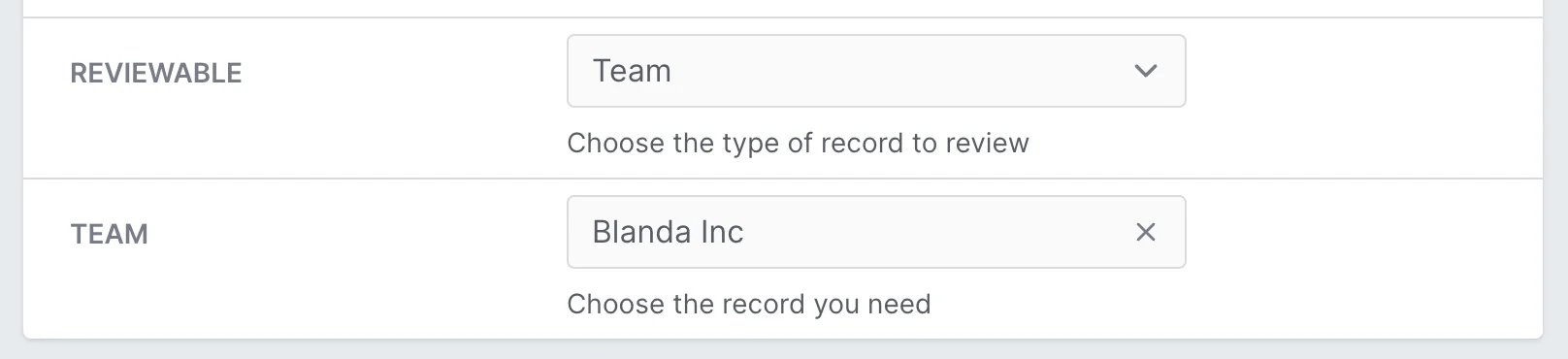Image resolution: width=1568 pixels, height=359 pixels.
Task: Click the REVIEWABLE field label
Action: pyautogui.click(x=156, y=73)
